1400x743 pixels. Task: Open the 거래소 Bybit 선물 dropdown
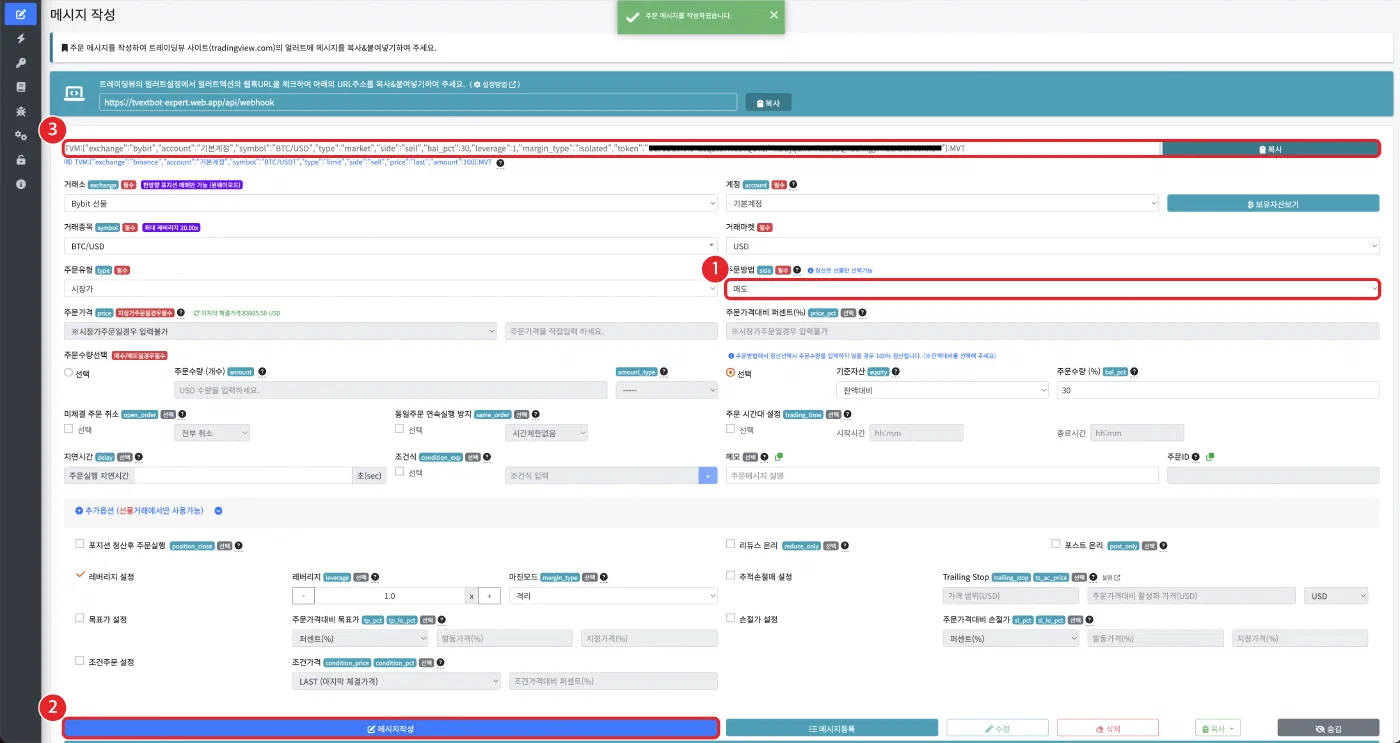[x=390, y=203]
